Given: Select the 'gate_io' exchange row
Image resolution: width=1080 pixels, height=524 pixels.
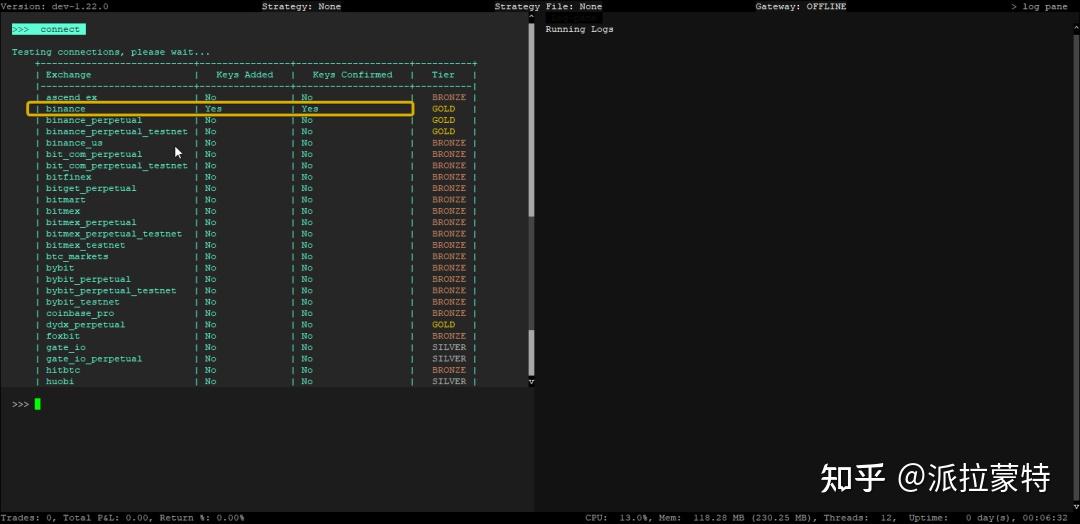Looking at the screenshot, I should (x=256, y=348).
